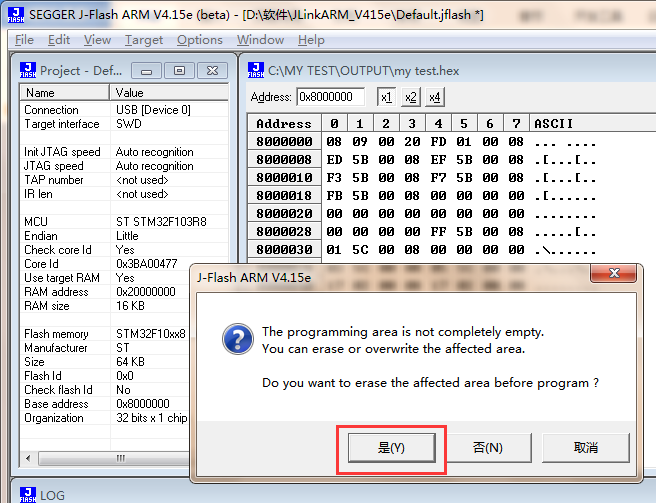Click the 64 KB size value
Screen dimensions: 656x503
pos(131,362)
